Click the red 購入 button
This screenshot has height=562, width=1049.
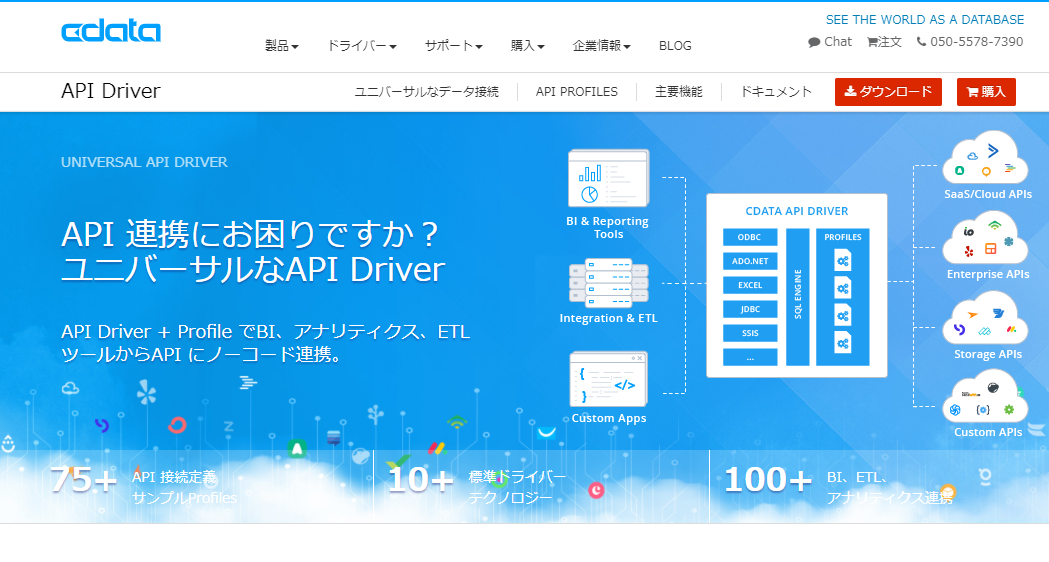click(x=986, y=92)
